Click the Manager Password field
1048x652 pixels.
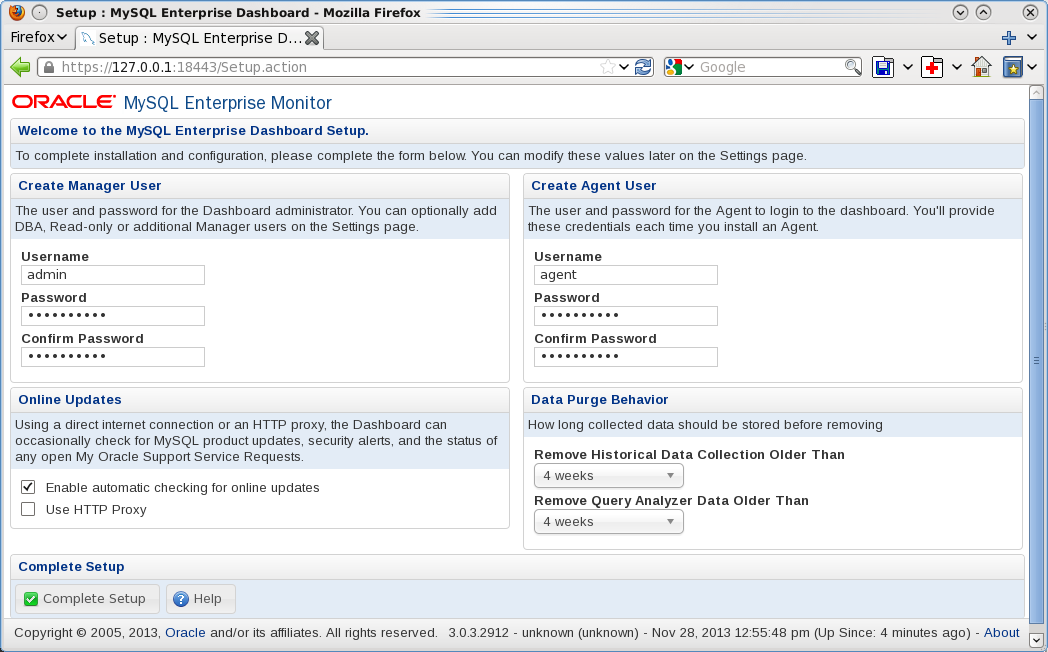click(x=113, y=316)
